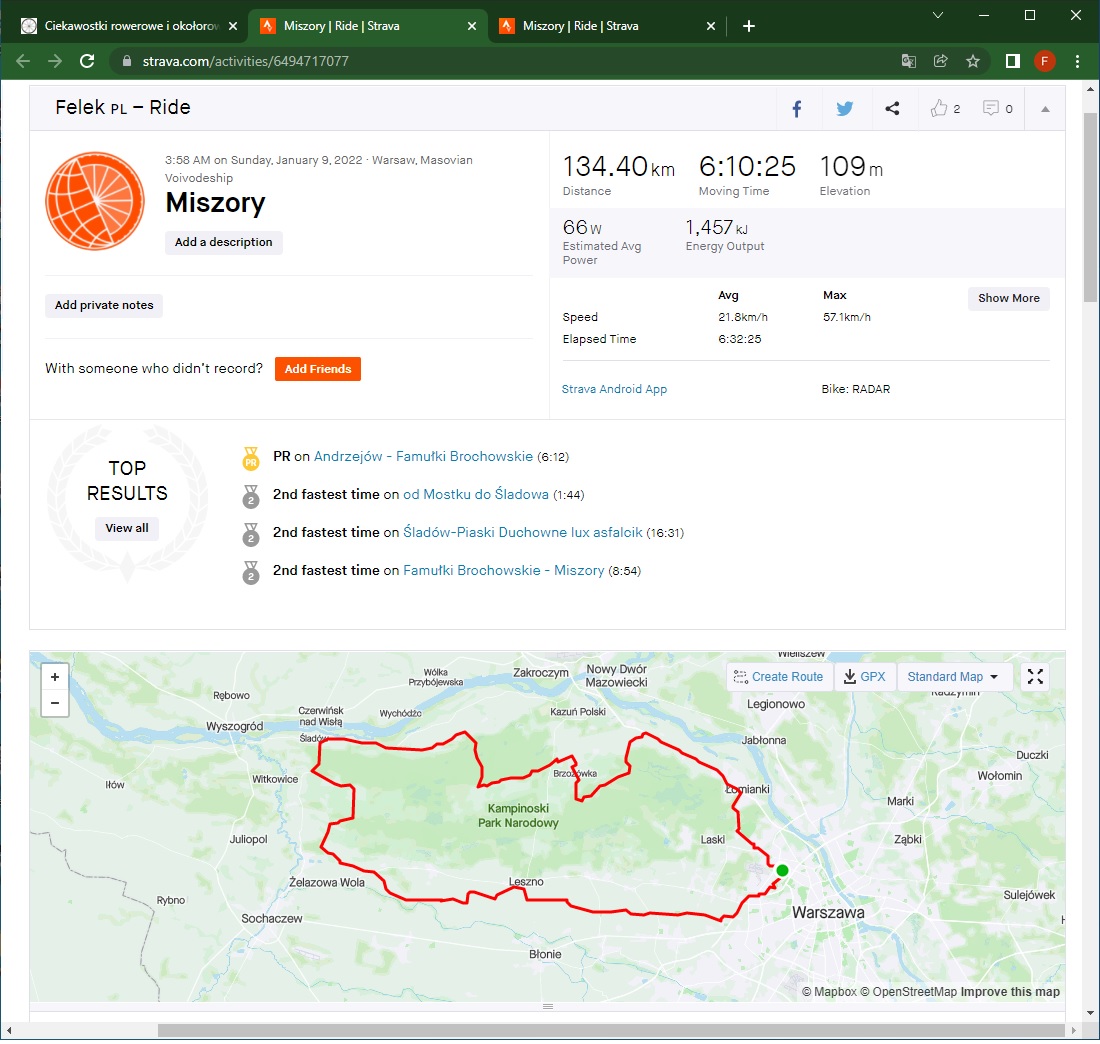Zoom in on the route map
1100x1044 pixels.
tap(55, 677)
